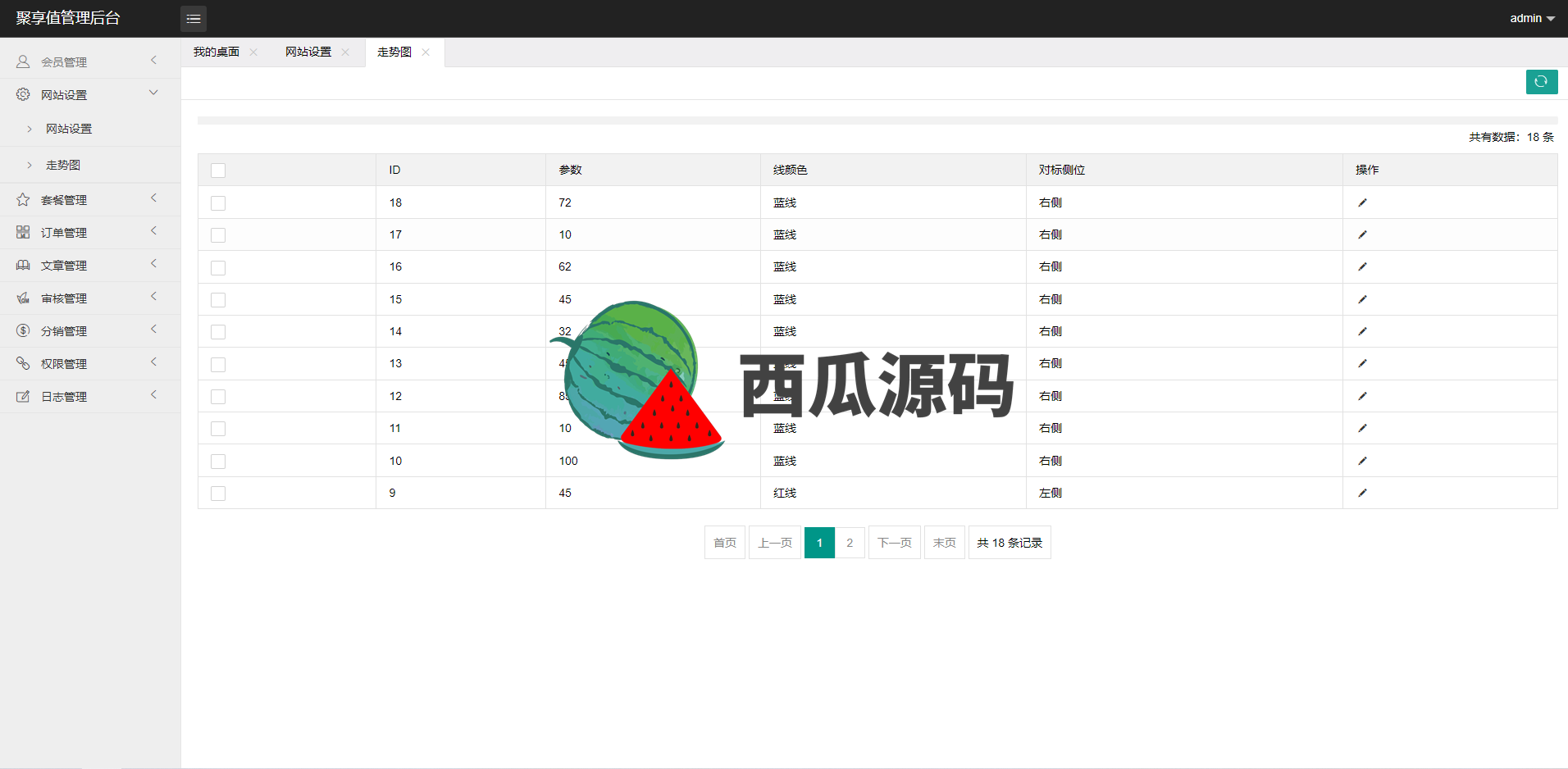The height and width of the screenshot is (769, 1568).
Task: Edit row ID 9 with pencil icon
Action: pos(1362,493)
